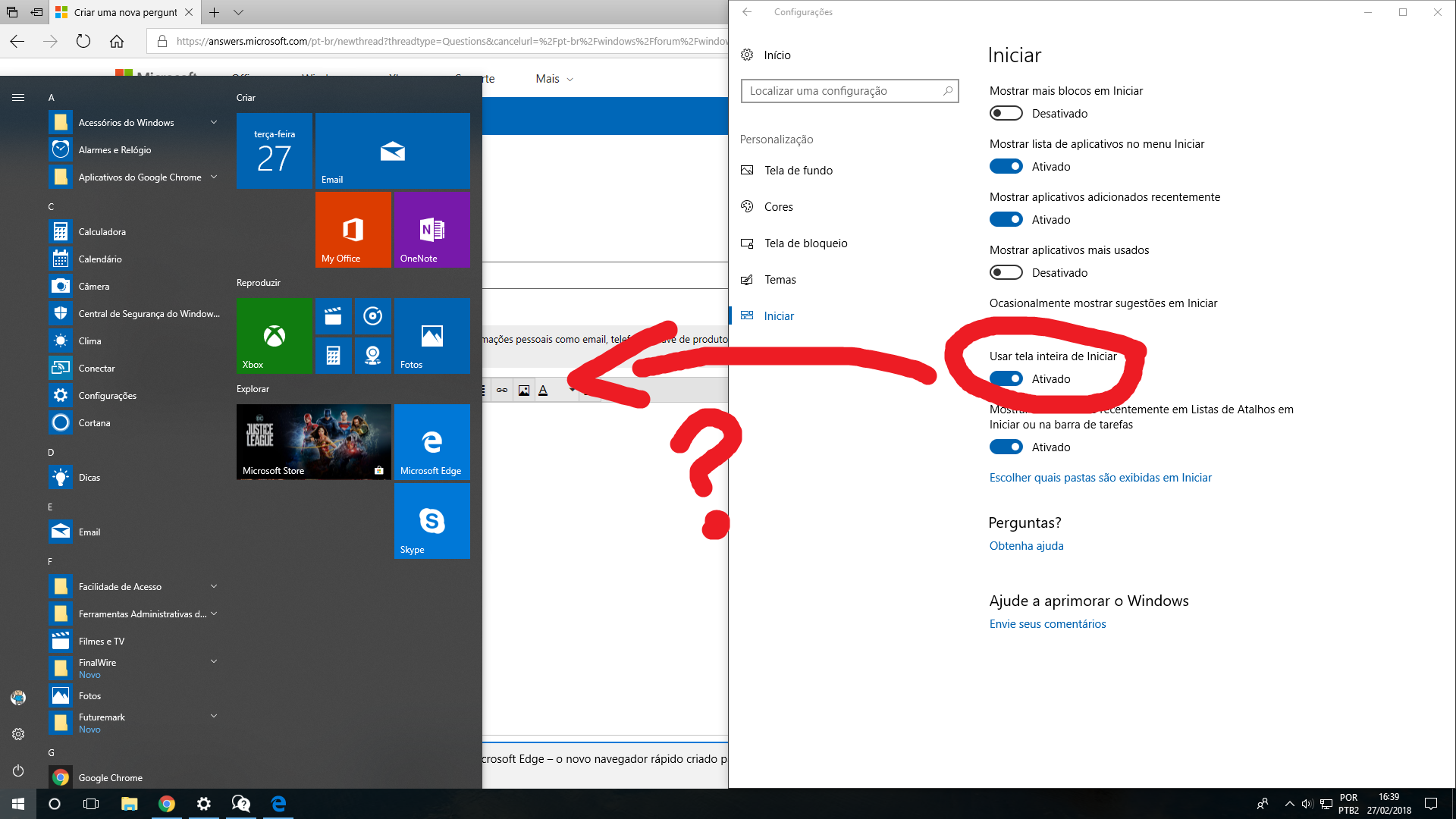Viewport: 1456px width, 819px height.
Task: Open the Calculator small tile
Action: [333, 355]
